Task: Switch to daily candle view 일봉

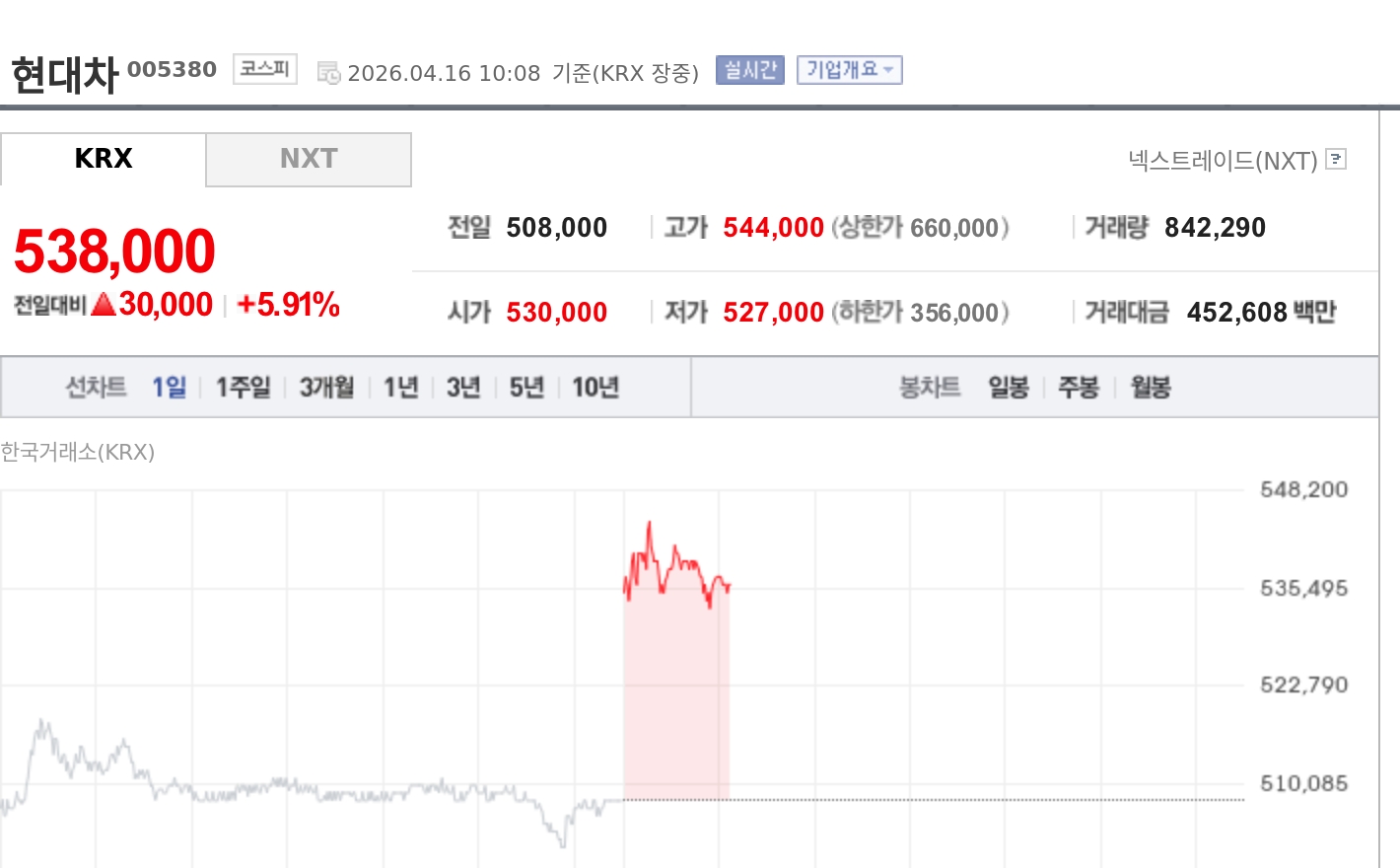Action: pos(1008,388)
